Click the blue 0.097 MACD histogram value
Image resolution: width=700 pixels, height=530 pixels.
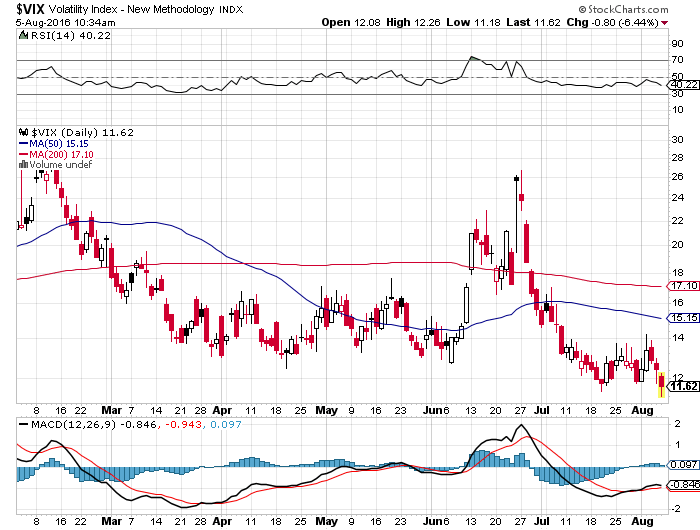[225, 424]
